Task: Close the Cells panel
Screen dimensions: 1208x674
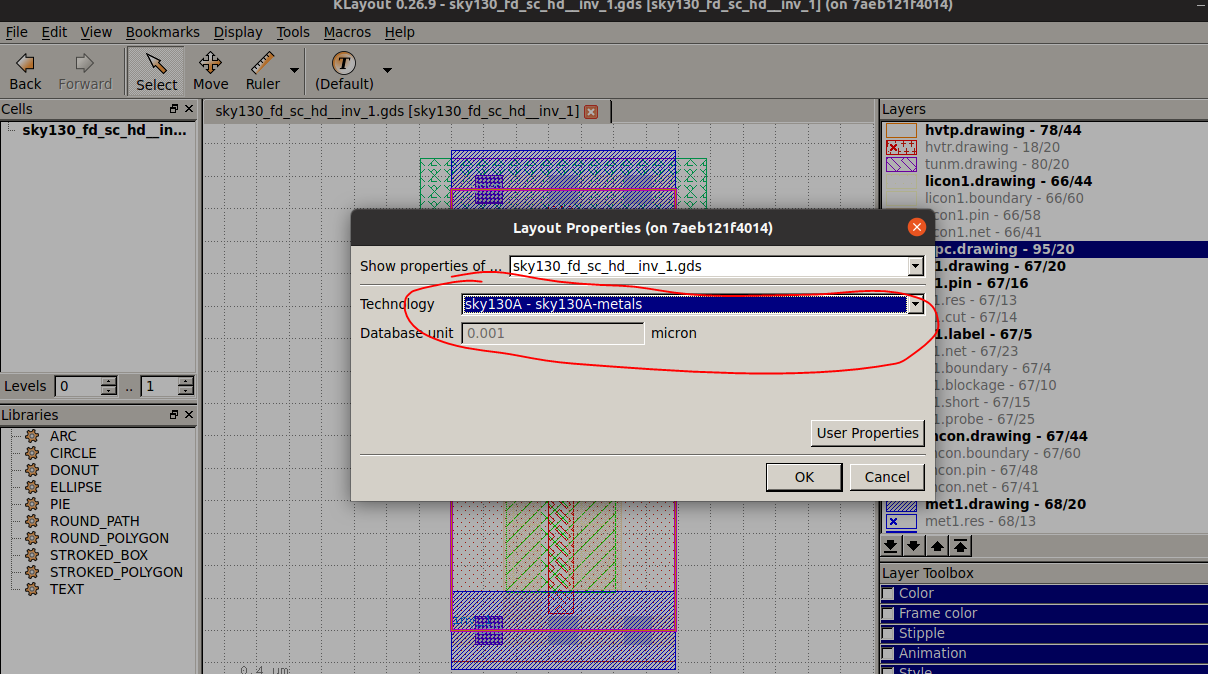Action: [x=189, y=108]
